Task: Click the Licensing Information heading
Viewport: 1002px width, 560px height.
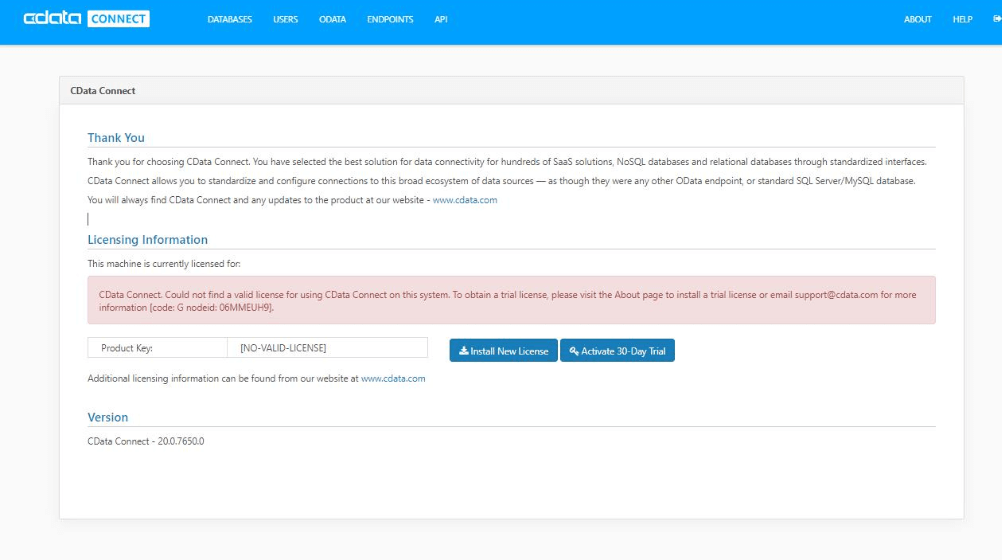Action: 148,240
